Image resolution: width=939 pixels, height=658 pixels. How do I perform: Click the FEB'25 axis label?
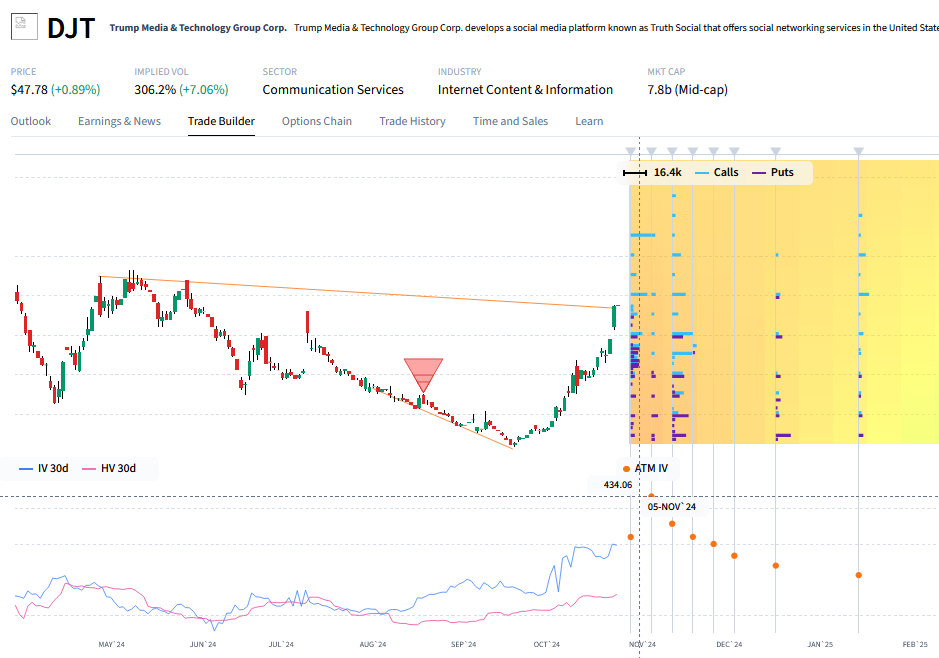[x=915, y=644]
